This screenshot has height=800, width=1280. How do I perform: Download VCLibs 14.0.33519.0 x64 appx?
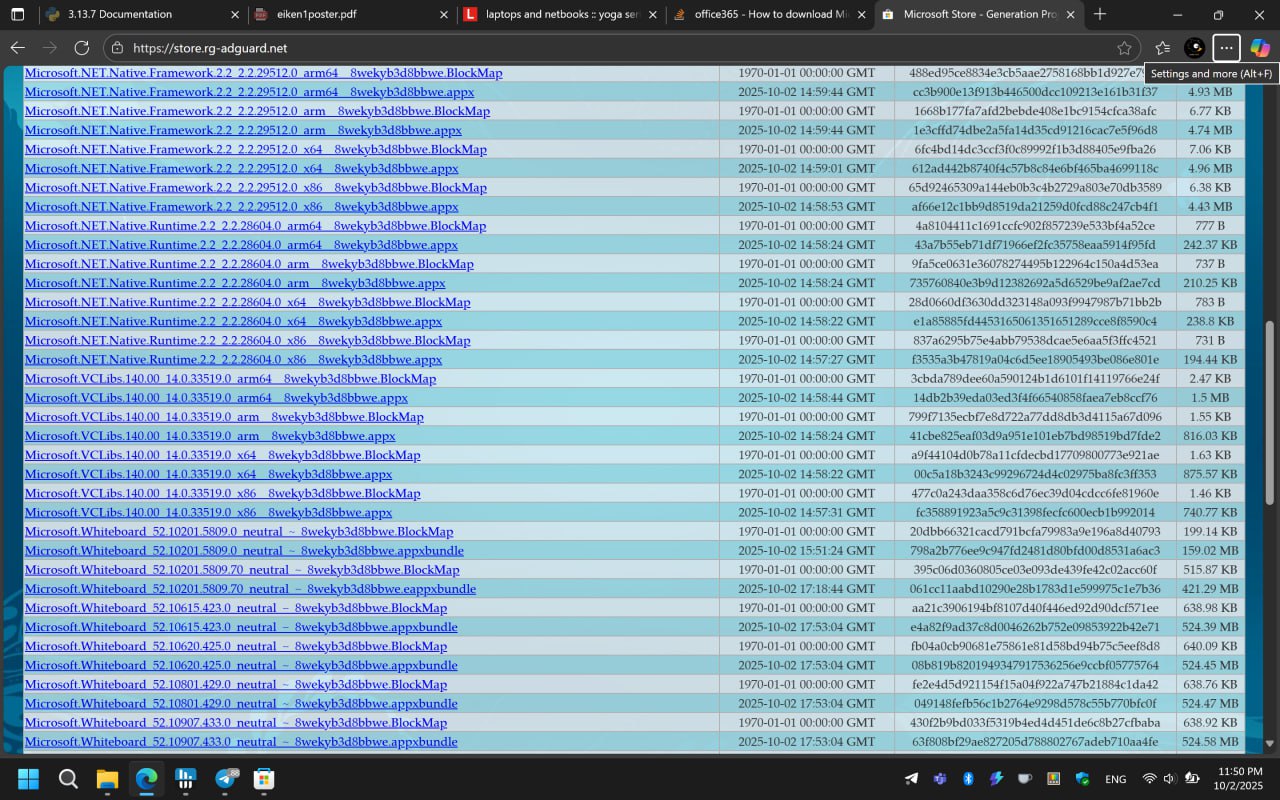(208, 474)
